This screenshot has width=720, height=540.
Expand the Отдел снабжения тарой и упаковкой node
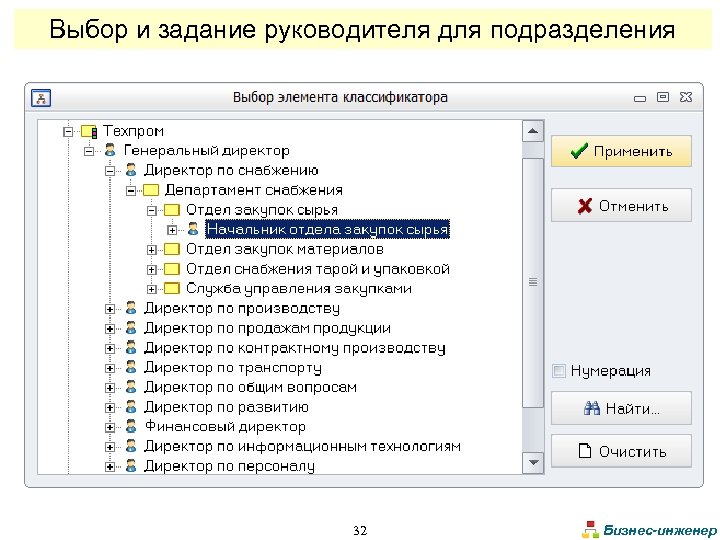coord(152,270)
